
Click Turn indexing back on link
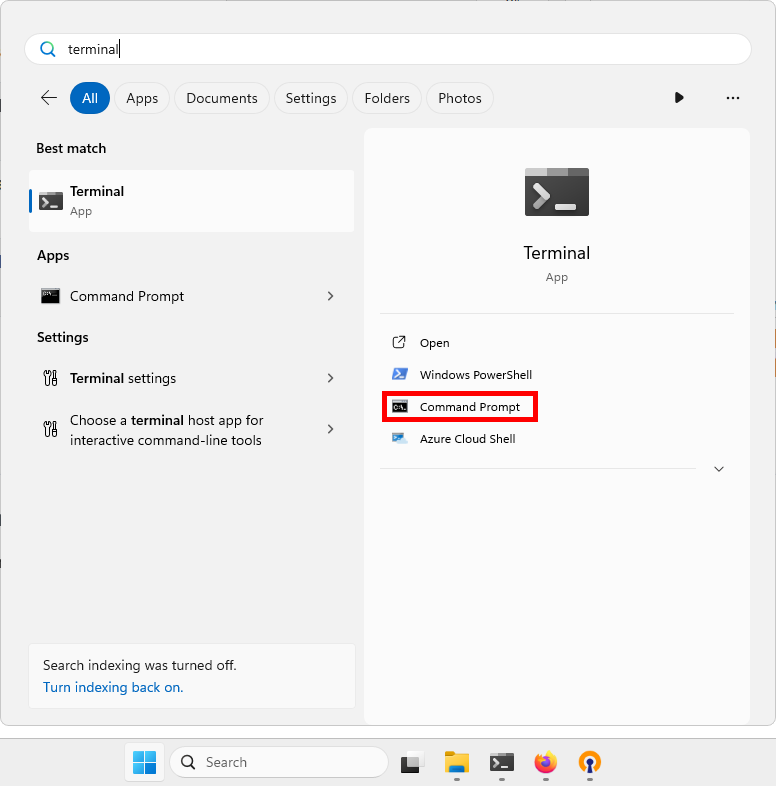pos(113,687)
